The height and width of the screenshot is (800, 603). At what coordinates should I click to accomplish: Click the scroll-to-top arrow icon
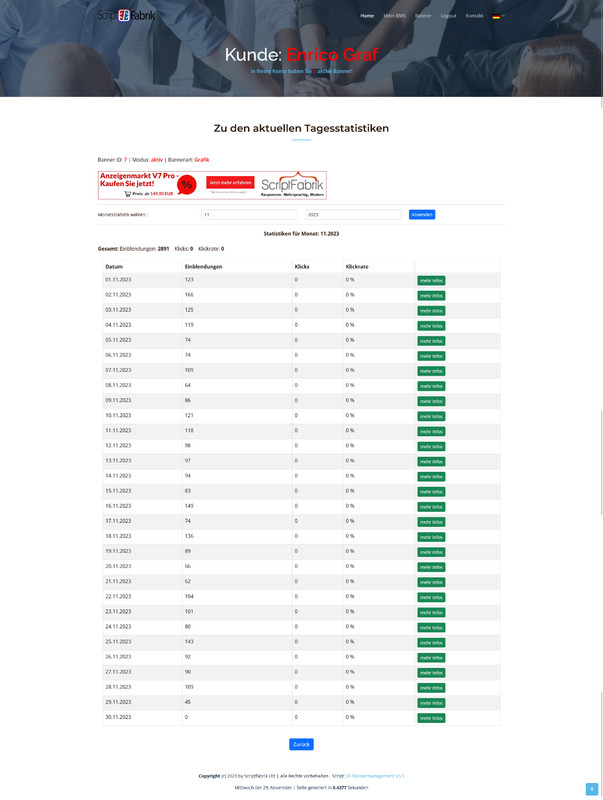point(592,789)
